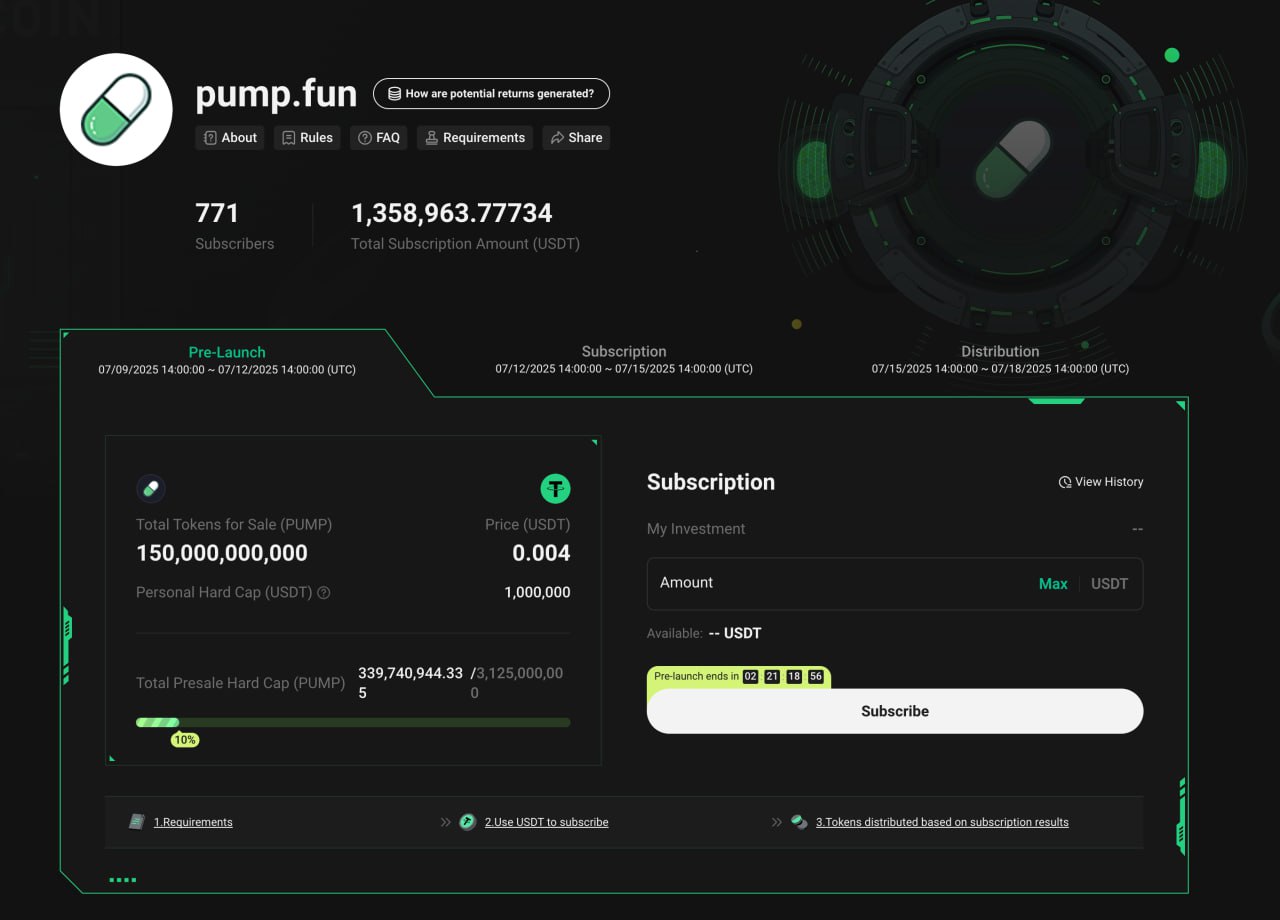This screenshot has height=920, width=1280.
Task: Open the About section
Action: [x=230, y=138]
